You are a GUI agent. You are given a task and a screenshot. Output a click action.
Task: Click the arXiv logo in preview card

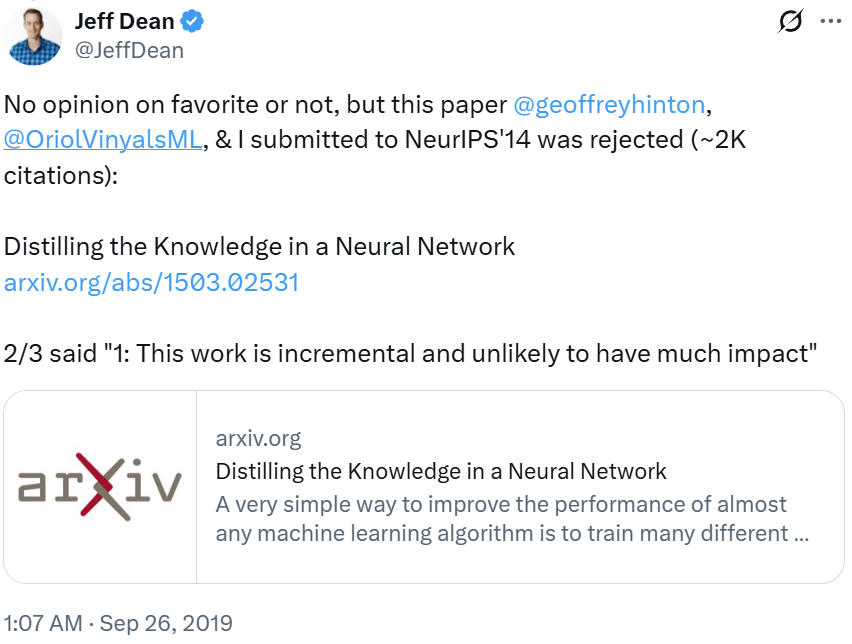[x=100, y=486]
